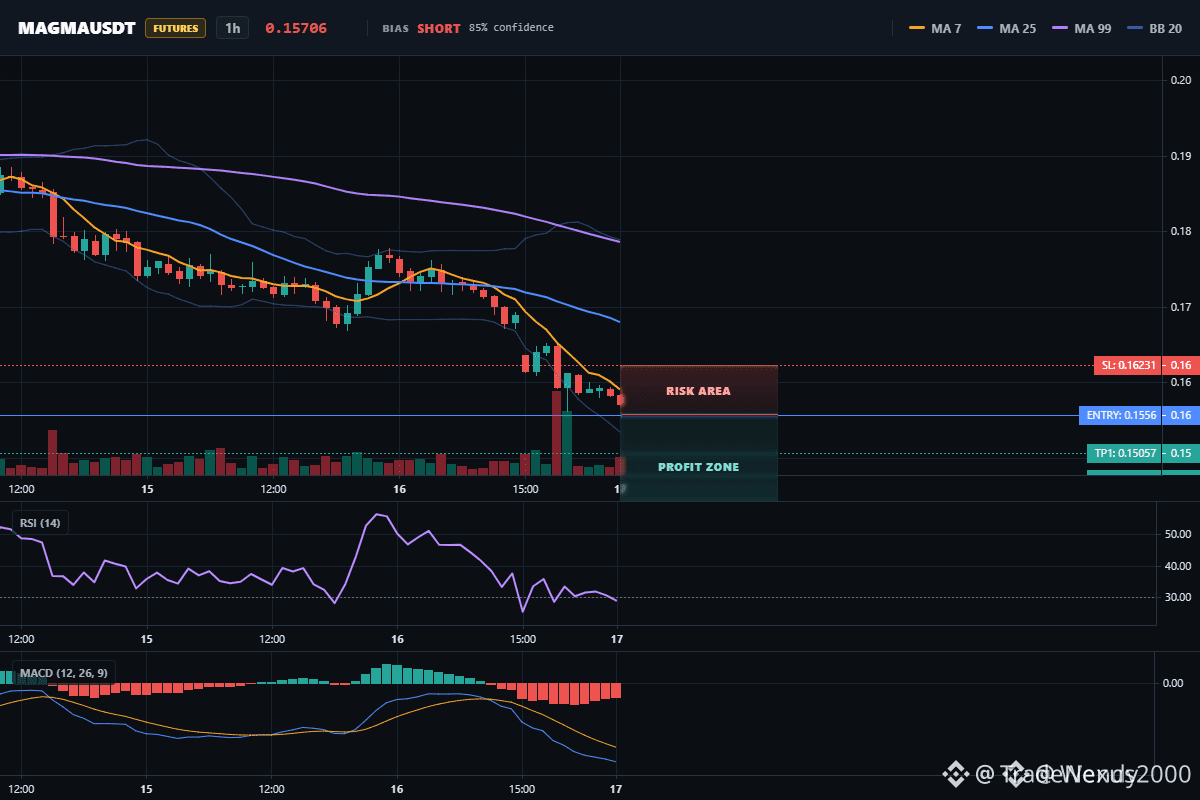Click the 16 date label in MACD pane
1200x800 pixels.
click(x=397, y=788)
